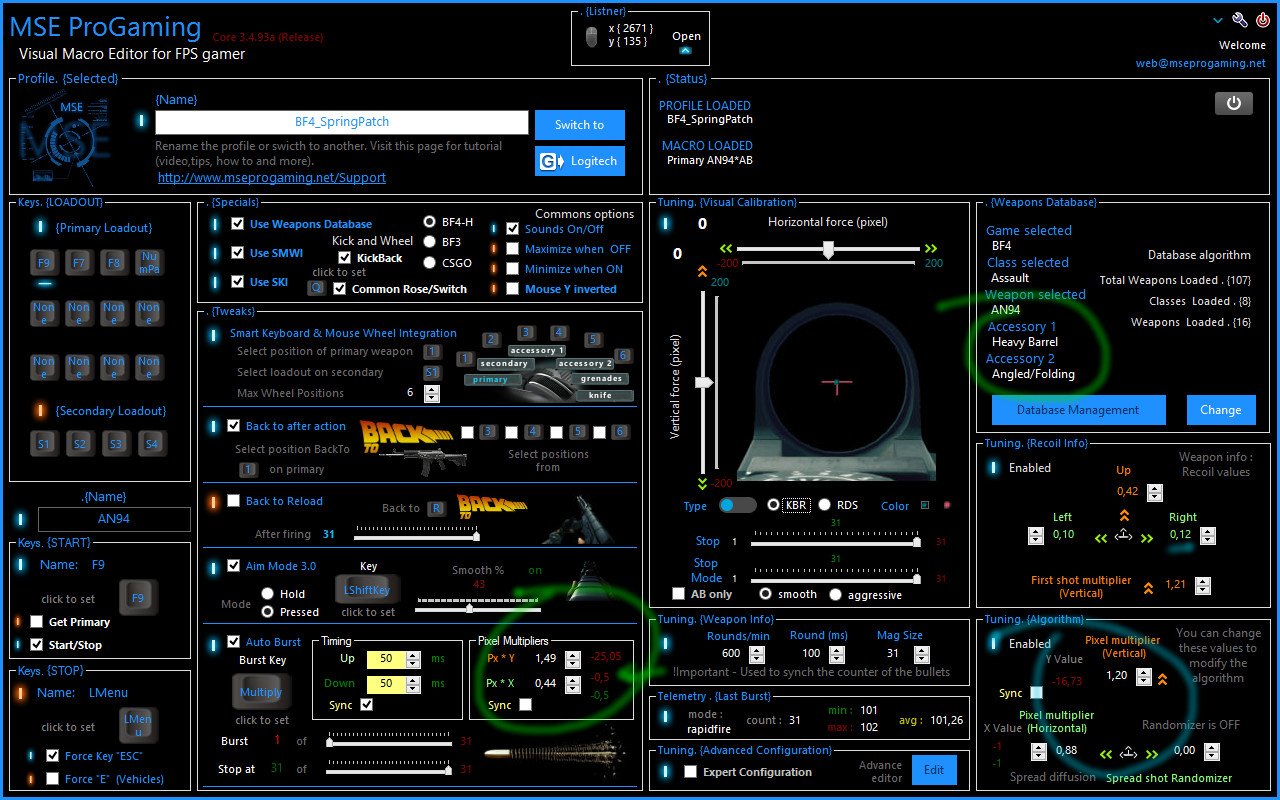Set the LMenu stop key
This screenshot has width=1280, height=800.
[138, 726]
